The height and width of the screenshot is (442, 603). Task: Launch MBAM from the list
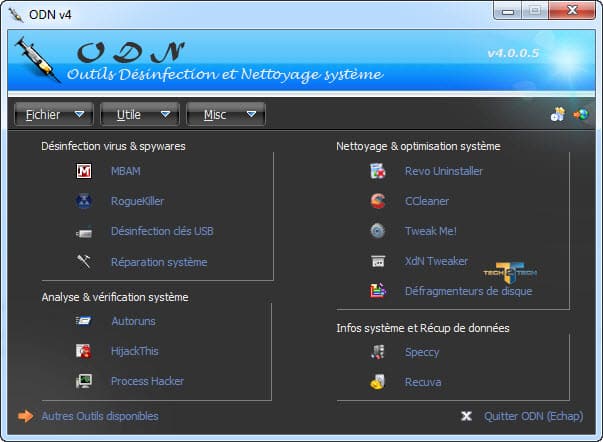[126, 171]
